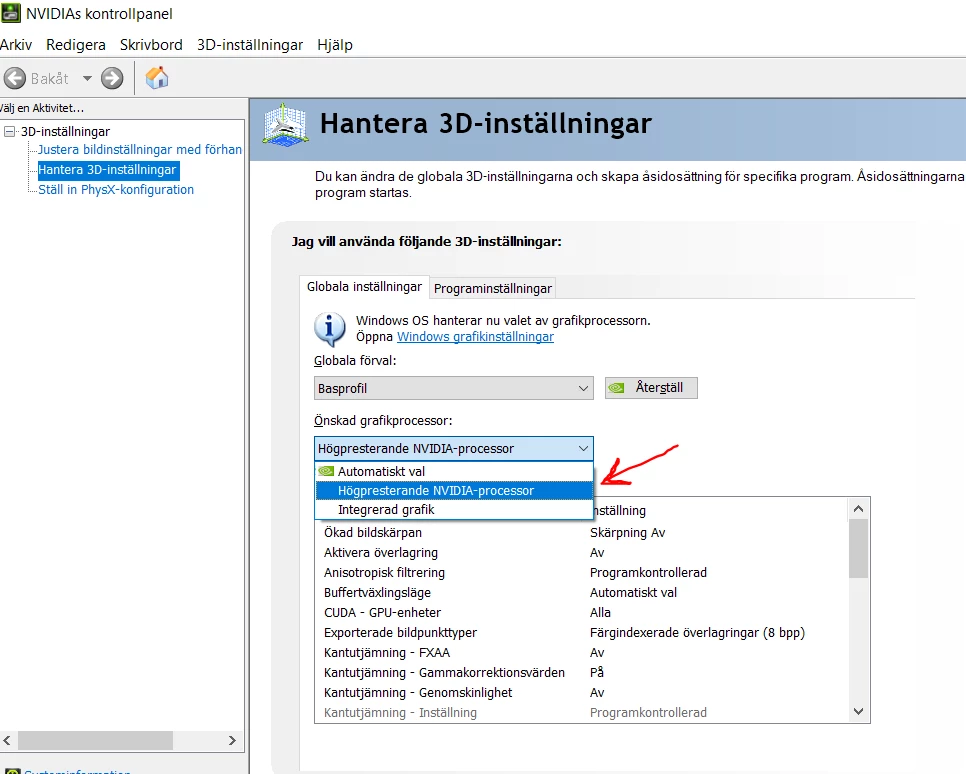
Task: Select Kantutjämning - Genomskinlighet row
Action: click(x=582, y=693)
